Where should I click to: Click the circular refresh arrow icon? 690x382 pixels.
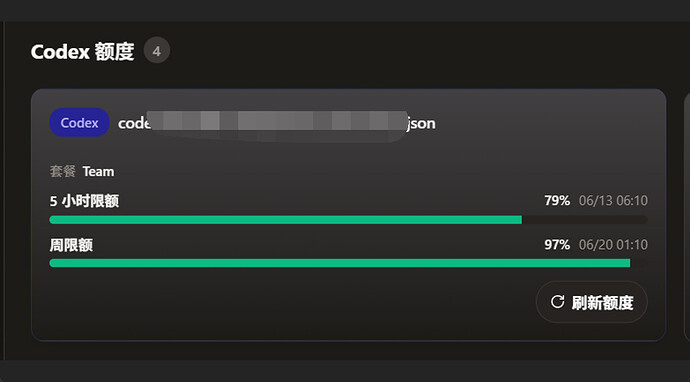(x=558, y=302)
